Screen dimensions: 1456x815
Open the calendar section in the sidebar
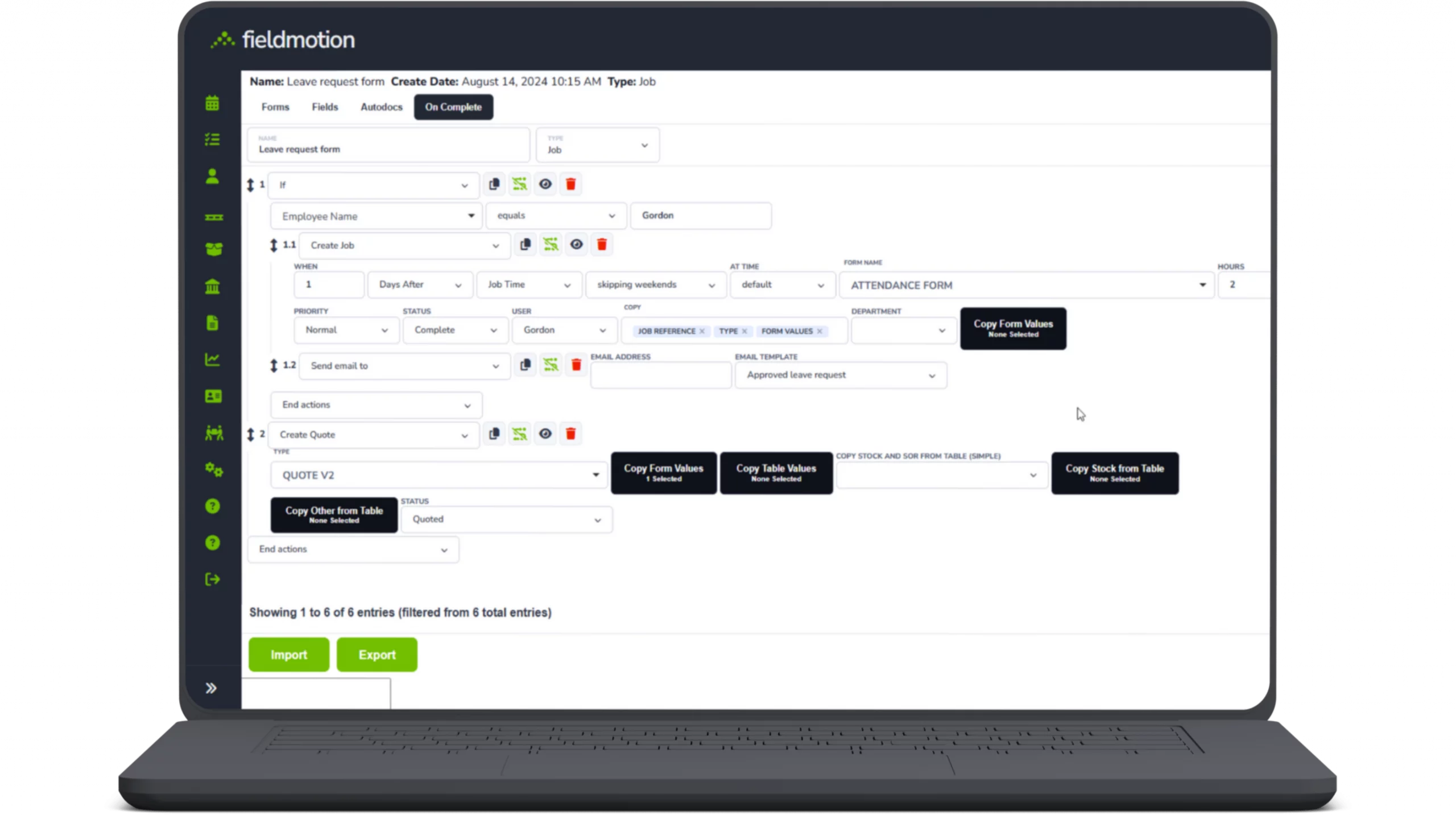click(x=212, y=103)
